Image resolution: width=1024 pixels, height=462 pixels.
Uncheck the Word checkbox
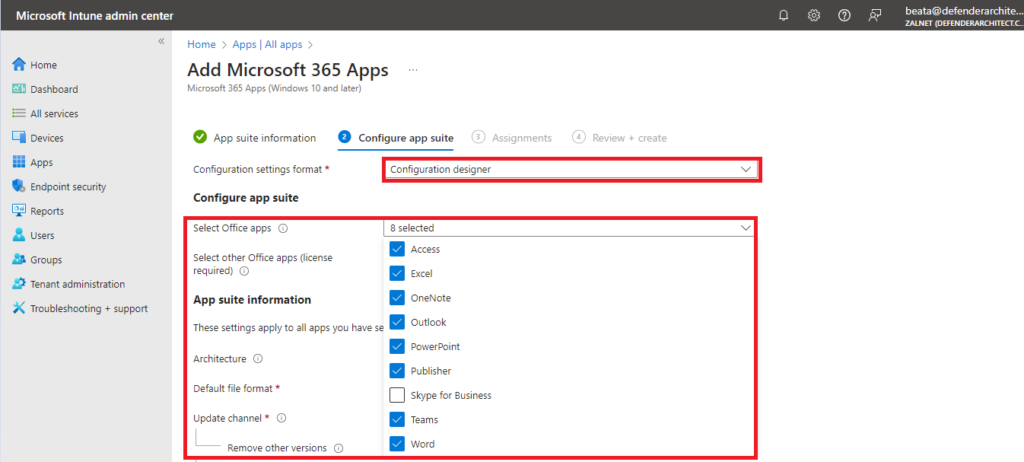(397, 444)
